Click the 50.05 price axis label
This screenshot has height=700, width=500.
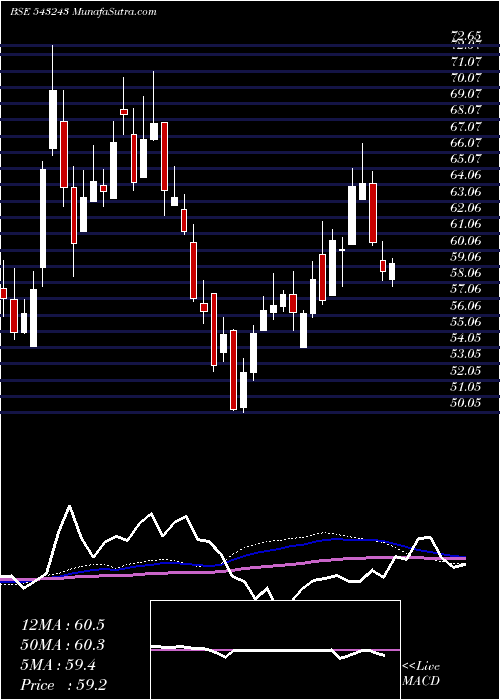coord(466,403)
